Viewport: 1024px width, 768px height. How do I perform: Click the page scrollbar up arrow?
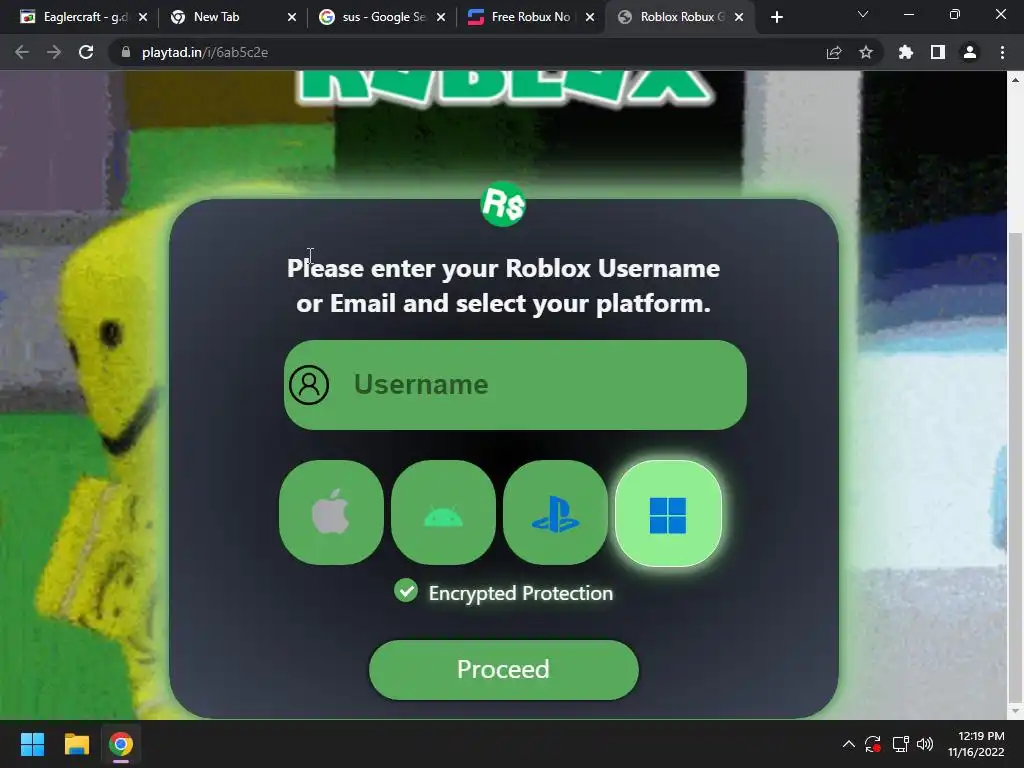(1015, 80)
